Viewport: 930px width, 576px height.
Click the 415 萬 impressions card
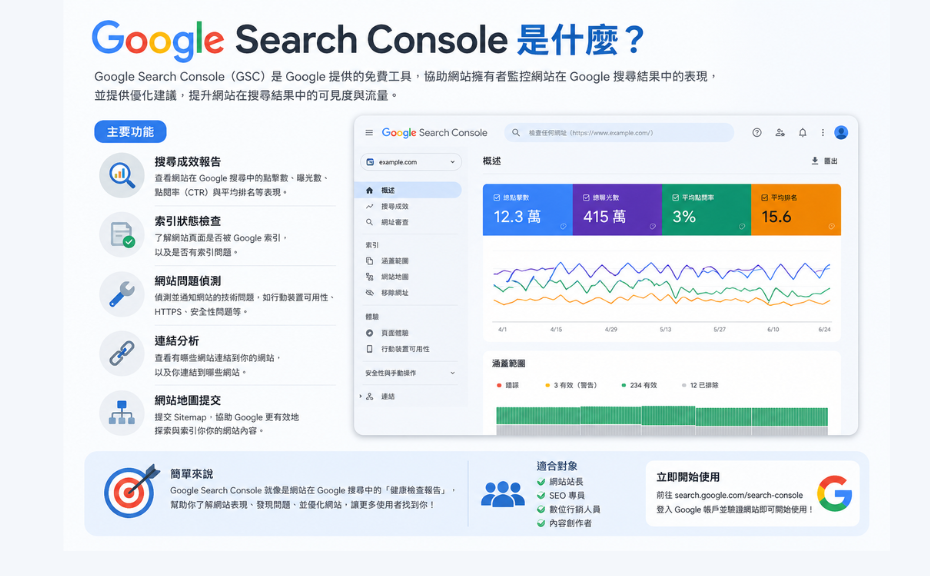(x=617, y=210)
